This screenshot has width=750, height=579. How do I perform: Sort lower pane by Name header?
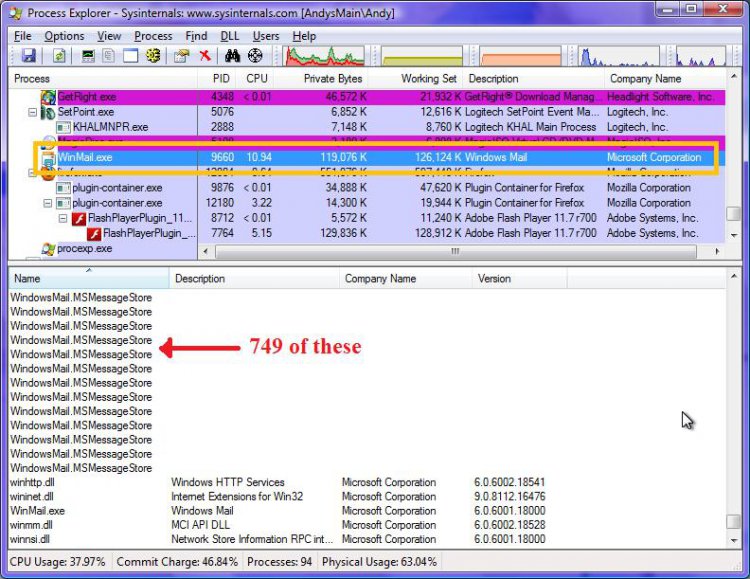[89, 278]
